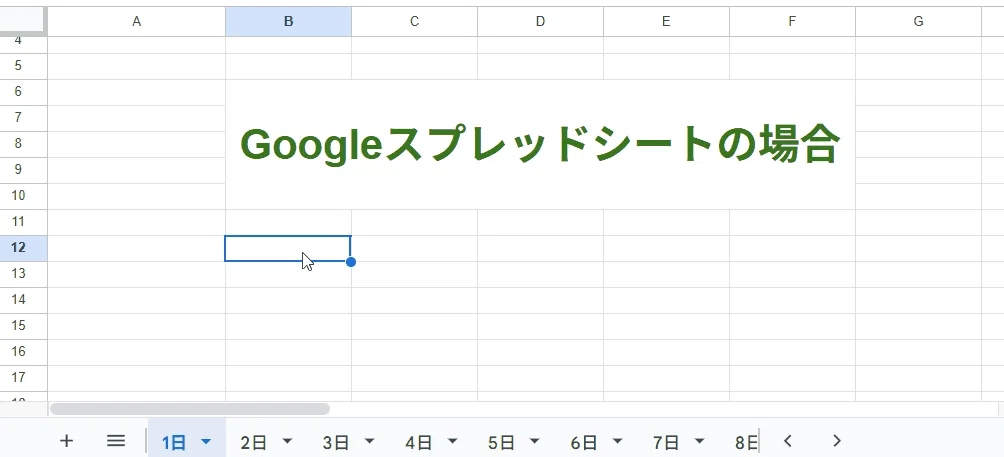Open the 3日 tab dropdown arrow
The width and height of the screenshot is (1004, 457).
coord(369,441)
